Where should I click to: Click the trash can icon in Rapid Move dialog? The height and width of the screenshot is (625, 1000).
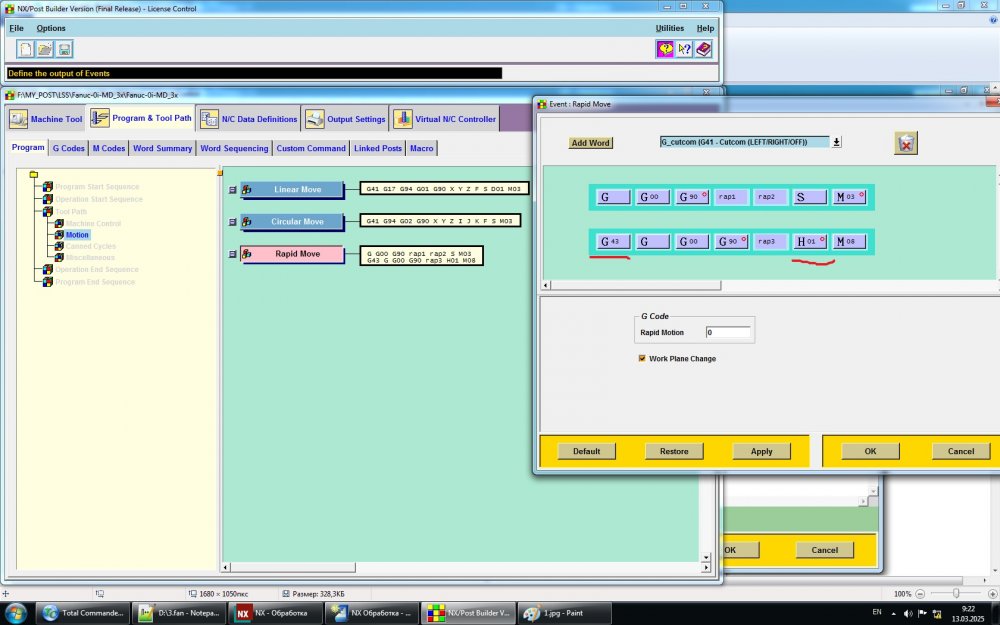coord(906,143)
